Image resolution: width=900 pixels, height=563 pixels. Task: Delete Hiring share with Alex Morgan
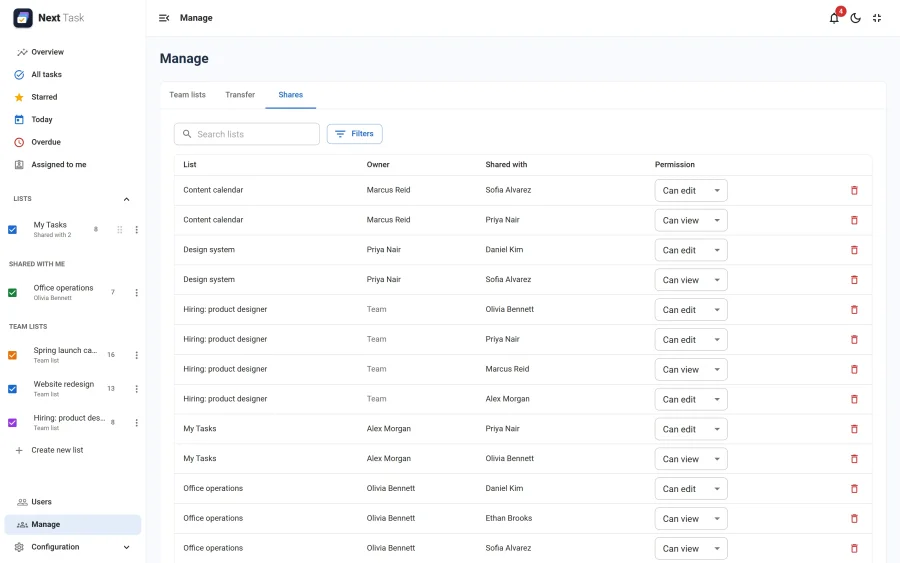(x=854, y=399)
